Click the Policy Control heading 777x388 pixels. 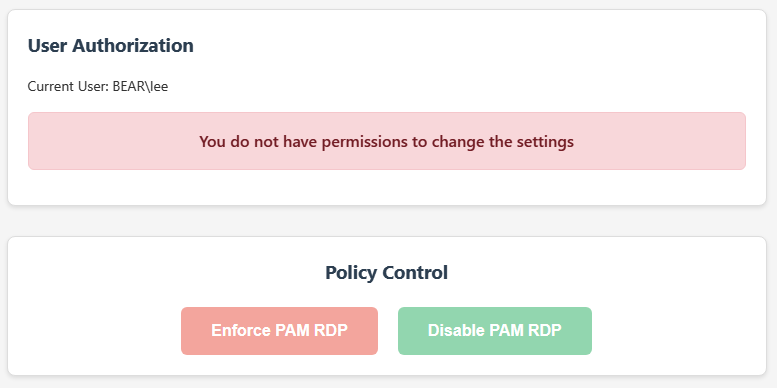pos(387,273)
